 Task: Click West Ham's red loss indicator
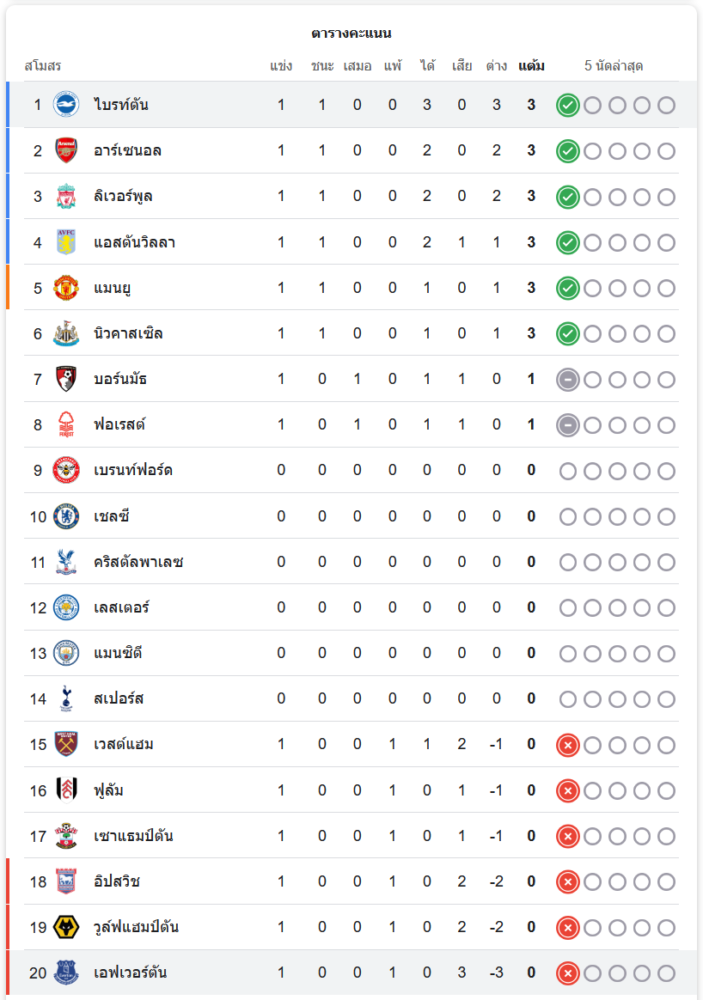tap(568, 745)
